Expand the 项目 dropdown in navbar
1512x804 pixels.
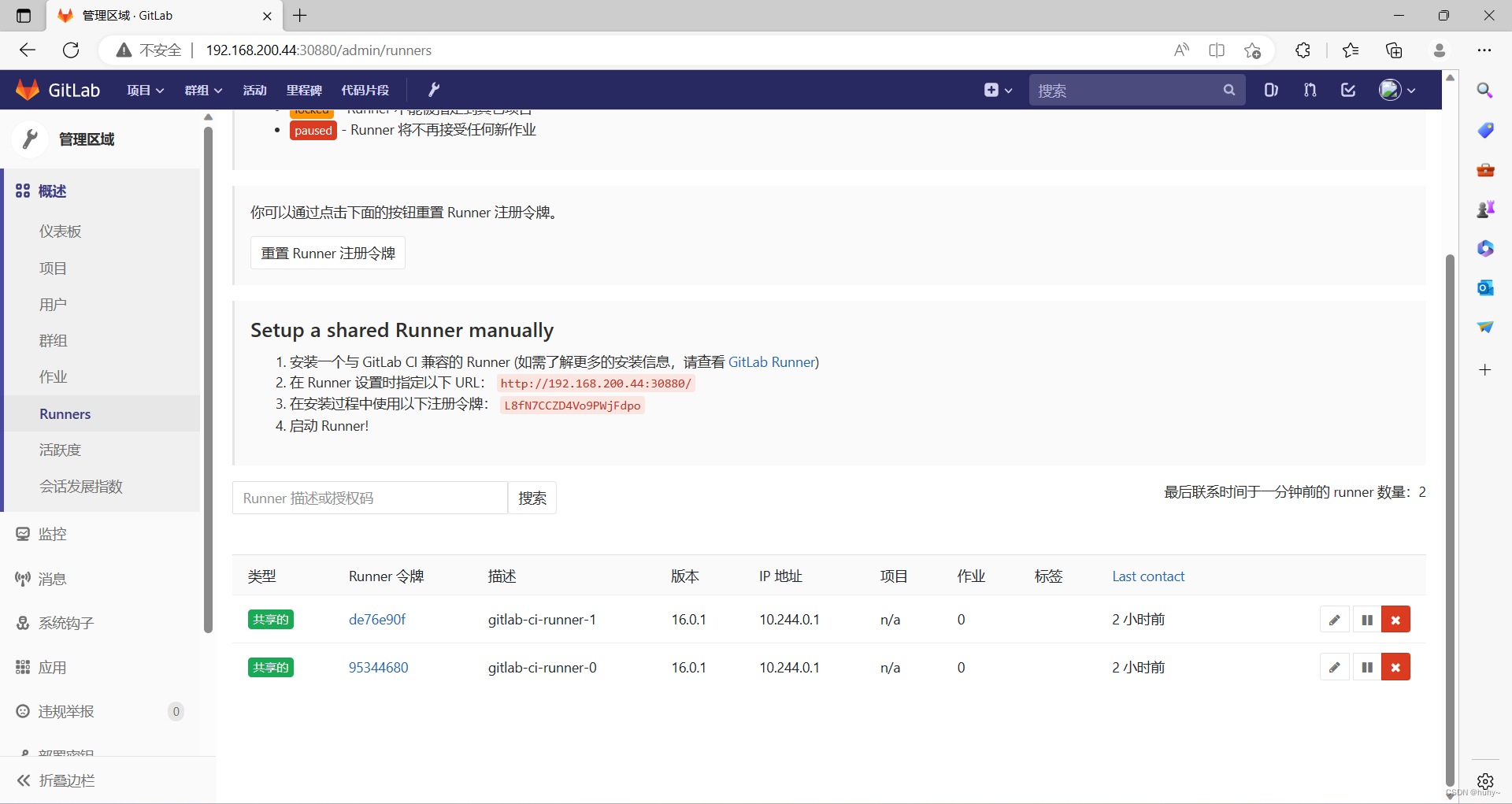146,91
